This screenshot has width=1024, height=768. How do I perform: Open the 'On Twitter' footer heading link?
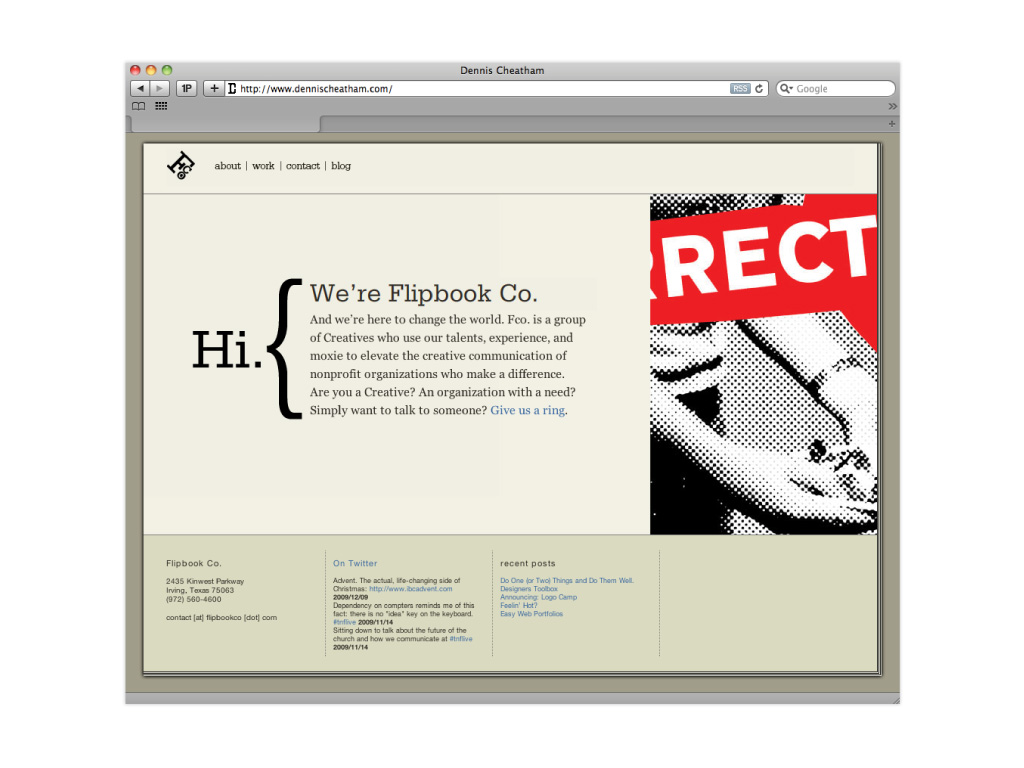(x=355, y=563)
